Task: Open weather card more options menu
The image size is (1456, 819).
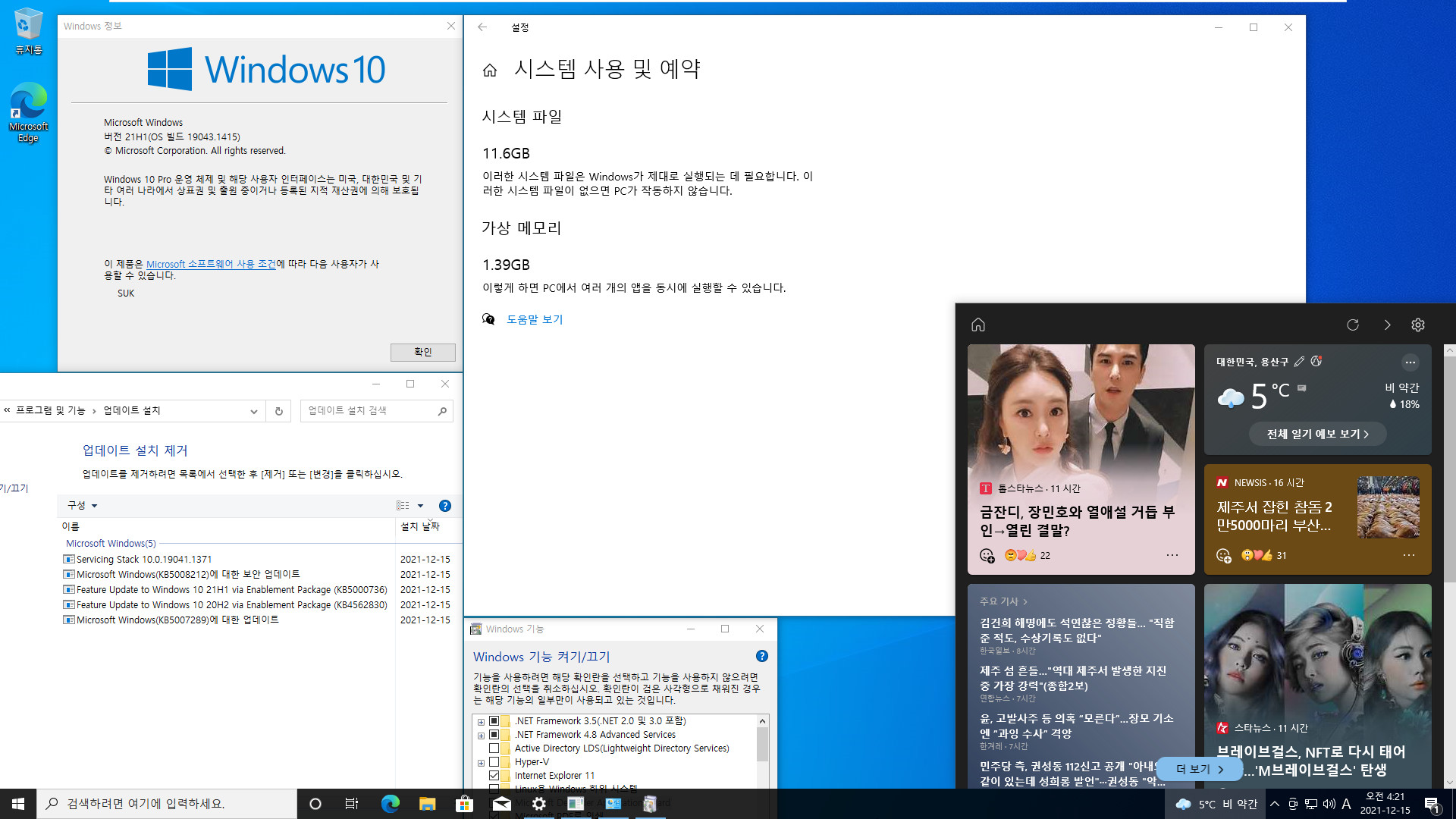Action: pos(1410,362)
